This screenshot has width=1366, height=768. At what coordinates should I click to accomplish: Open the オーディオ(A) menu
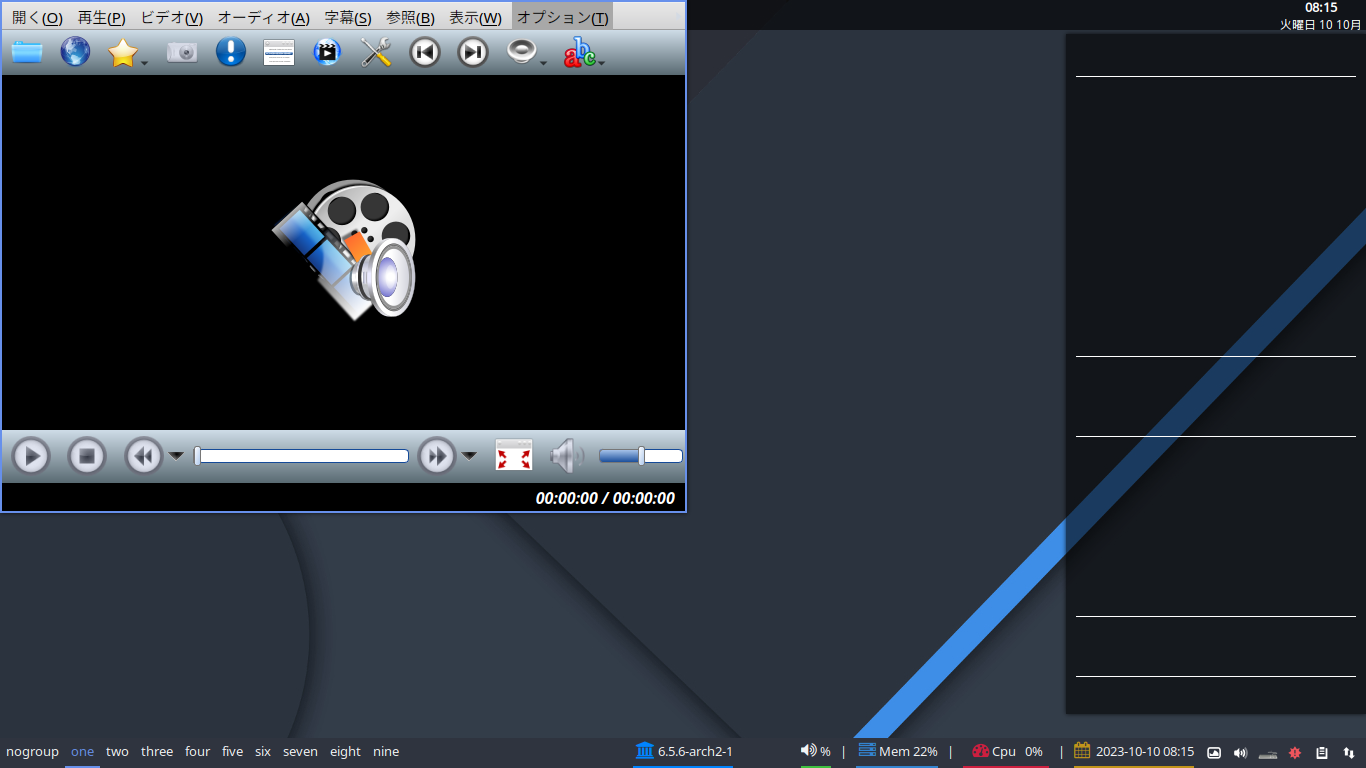(x=264, y=18)
